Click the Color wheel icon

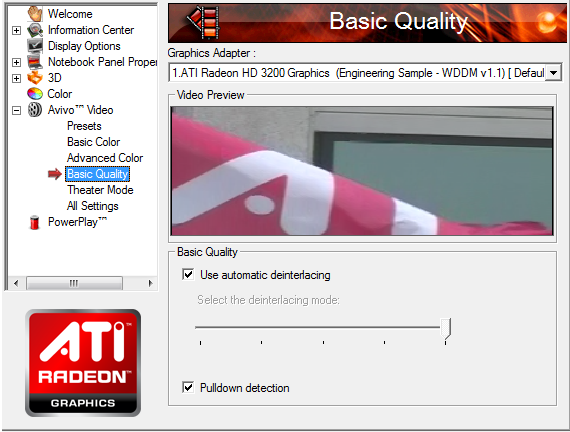tap(35, 94)
